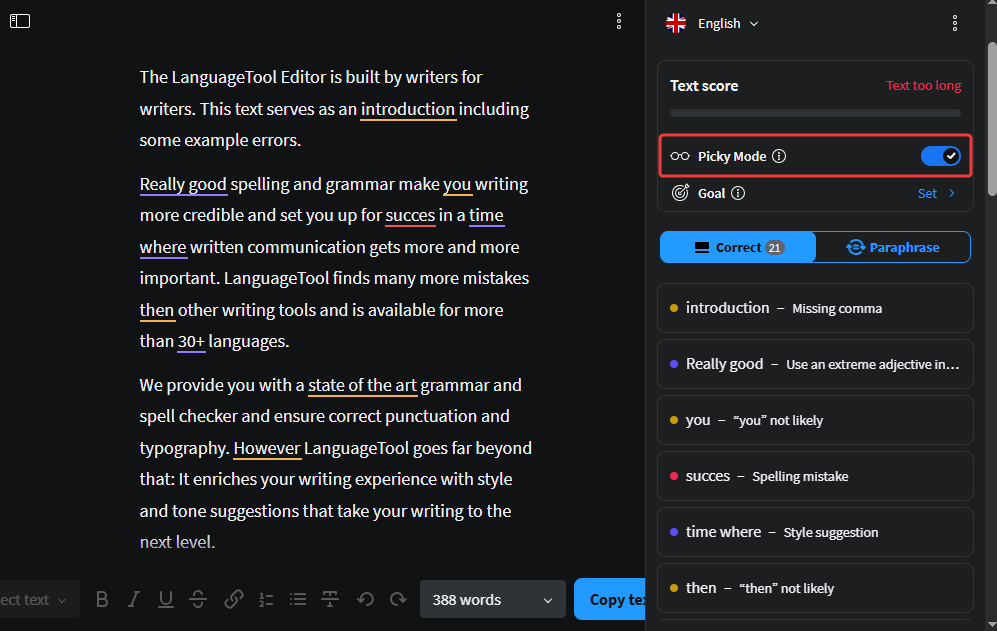
Task: Insert a hyperlink via the link icon
Action: coord(234,599)
